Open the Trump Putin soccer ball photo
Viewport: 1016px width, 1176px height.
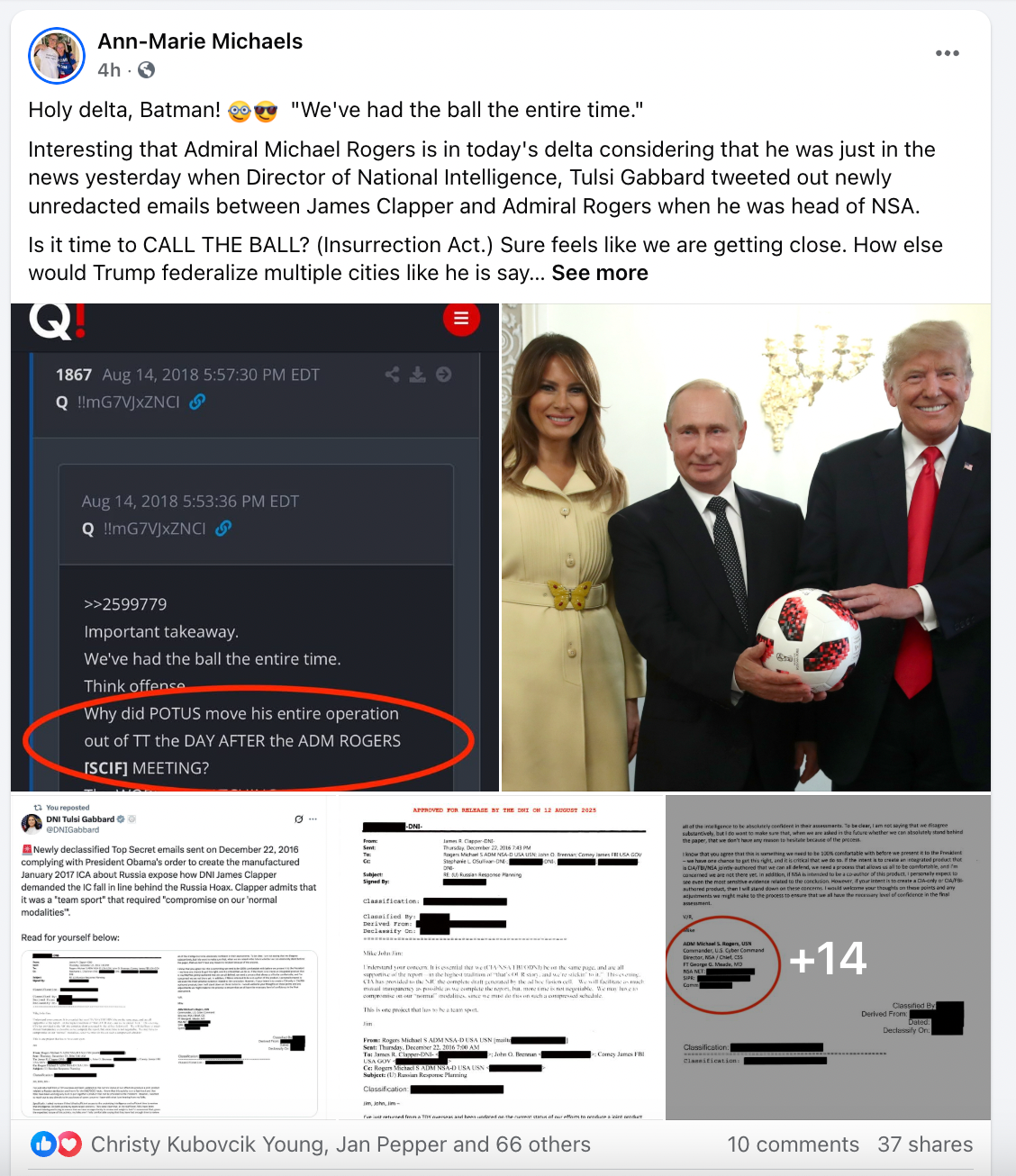tap(746, 547)
